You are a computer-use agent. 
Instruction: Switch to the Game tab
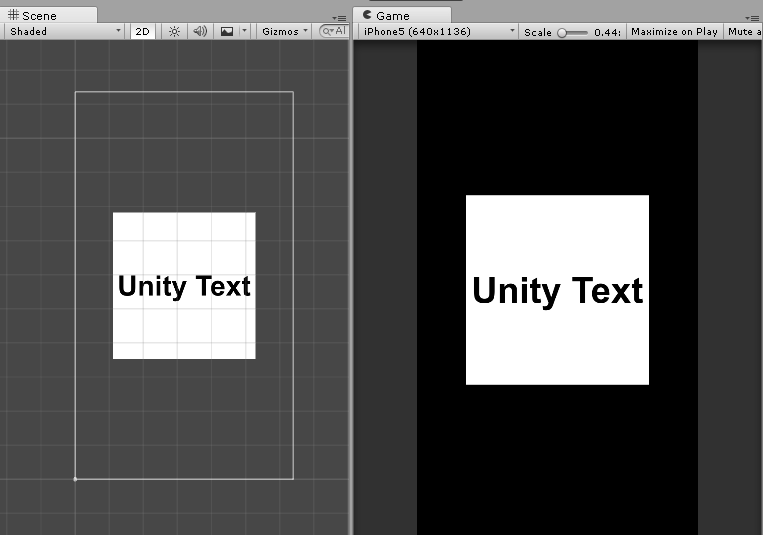point(402,16)
